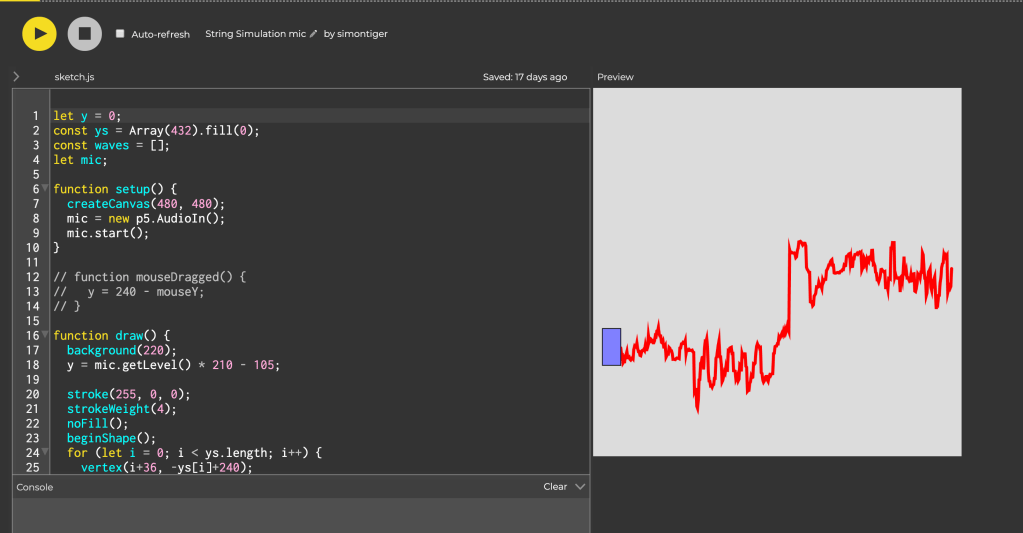Fold the setup function at line 6
Viewport: 1023px width, 533px height.
(x=46, y=189)
